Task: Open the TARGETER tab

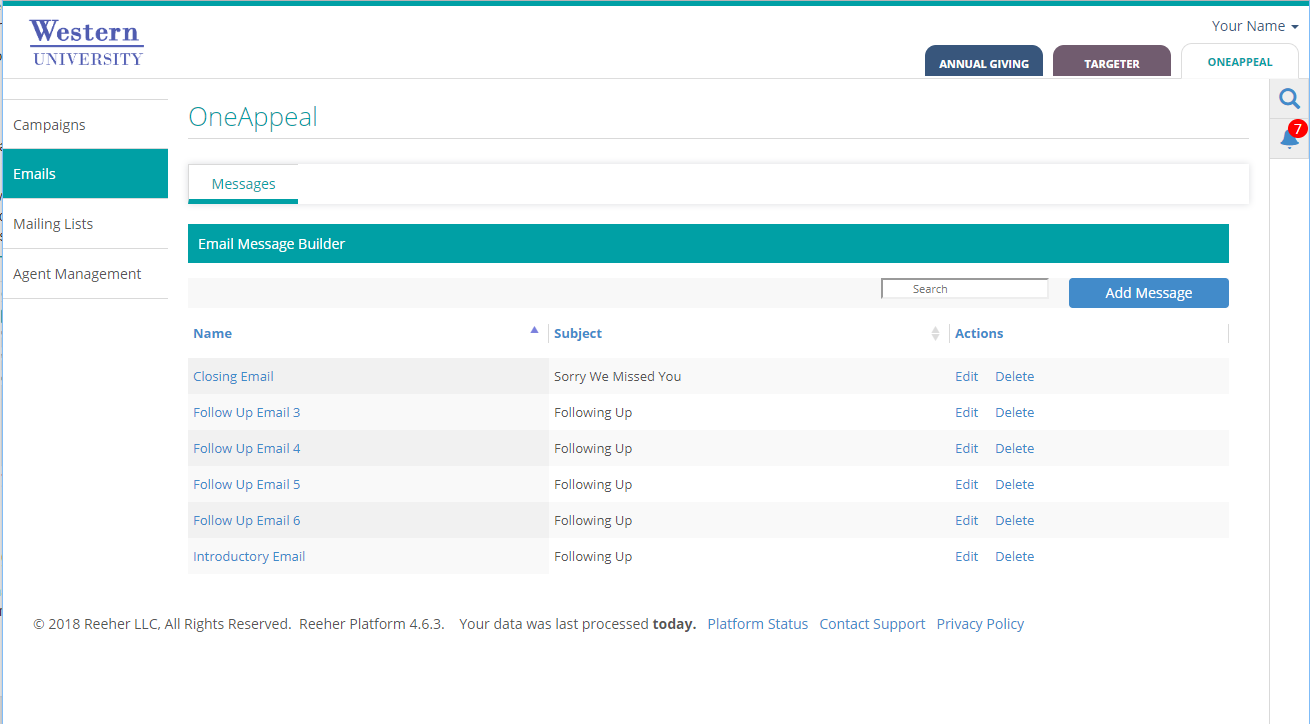Action: [1111, 61]
